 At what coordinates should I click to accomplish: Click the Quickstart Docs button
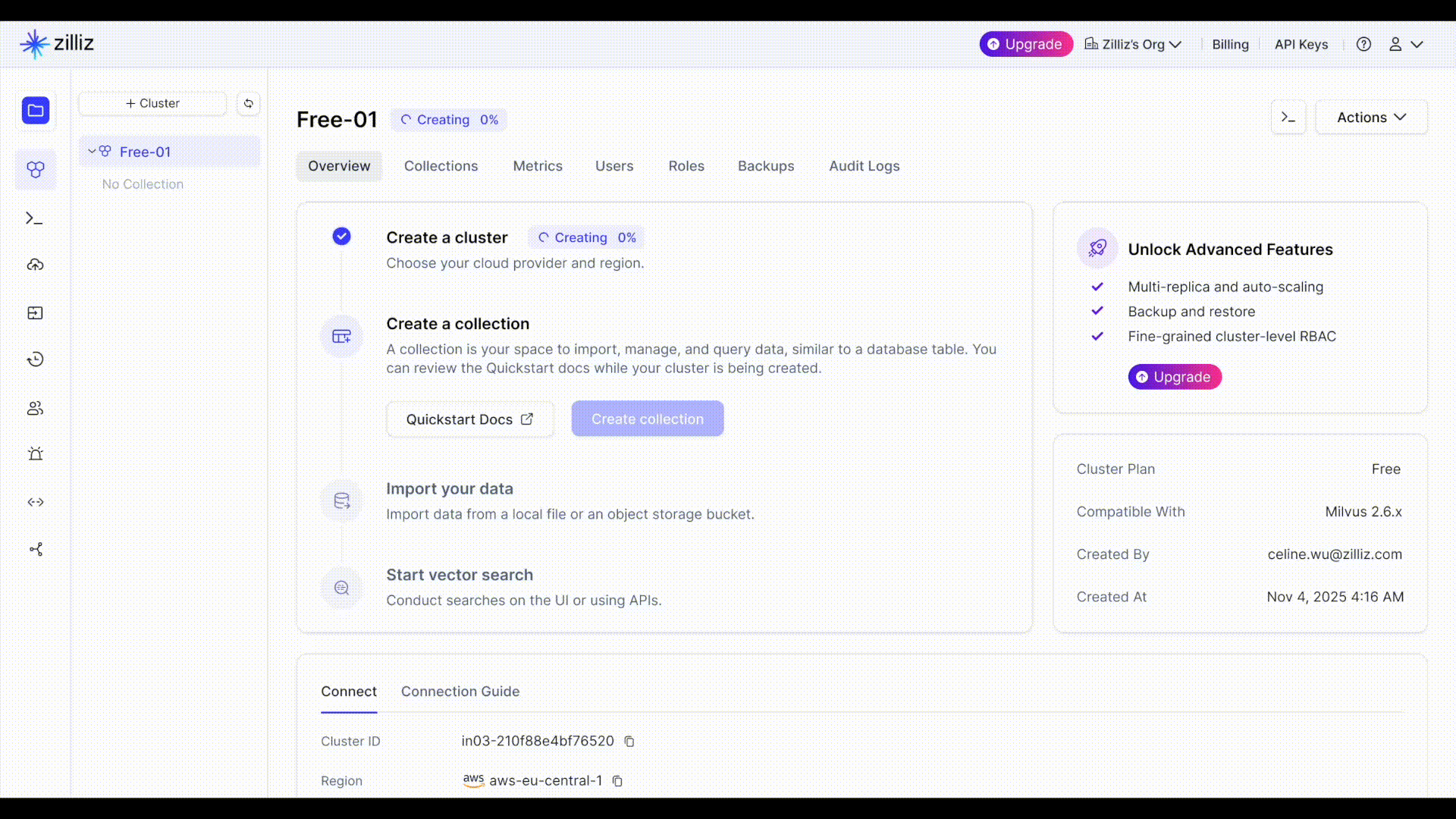pyautogui.click(x=469, y=419)
